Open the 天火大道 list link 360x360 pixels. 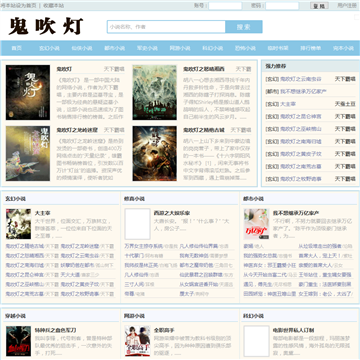point(70,275)
